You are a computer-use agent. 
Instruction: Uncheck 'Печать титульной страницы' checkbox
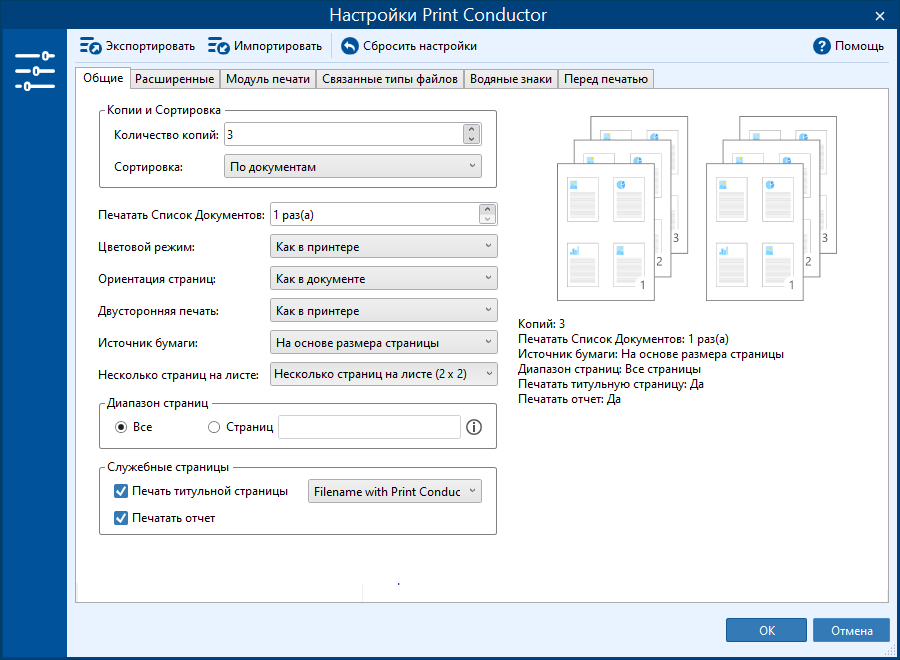coord(121,491)
